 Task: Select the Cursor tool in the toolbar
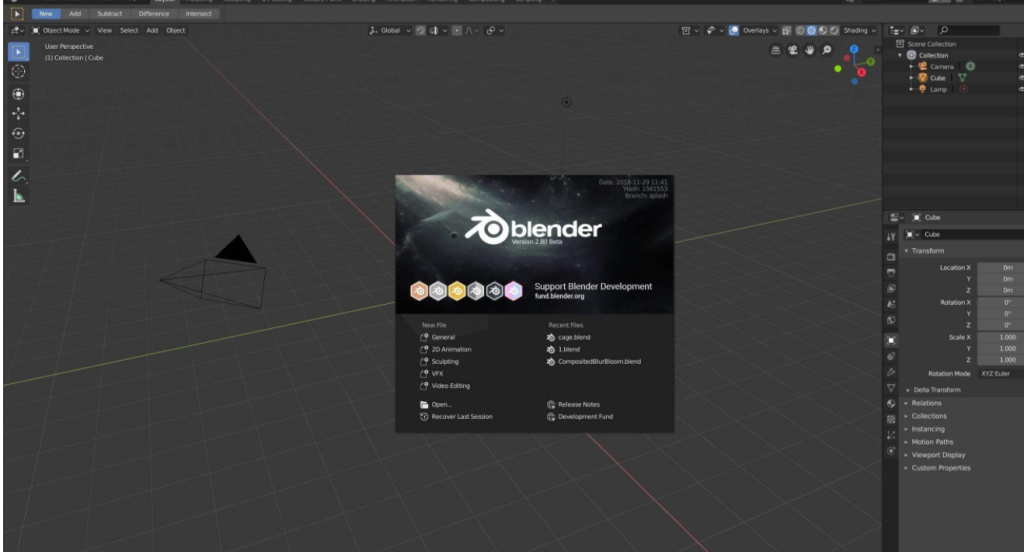point(18,72)
